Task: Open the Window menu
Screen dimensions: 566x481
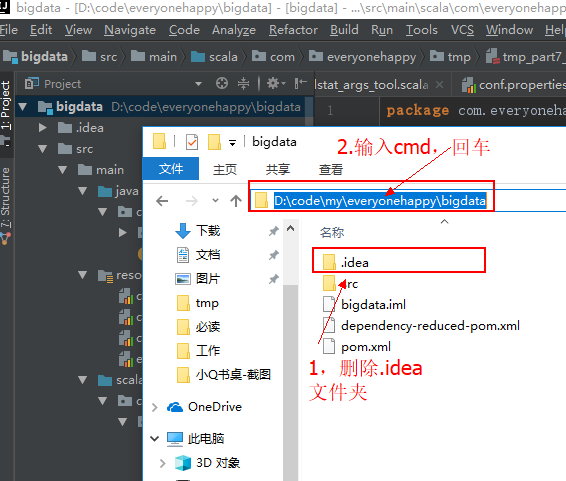Action: tap(509, 30)
